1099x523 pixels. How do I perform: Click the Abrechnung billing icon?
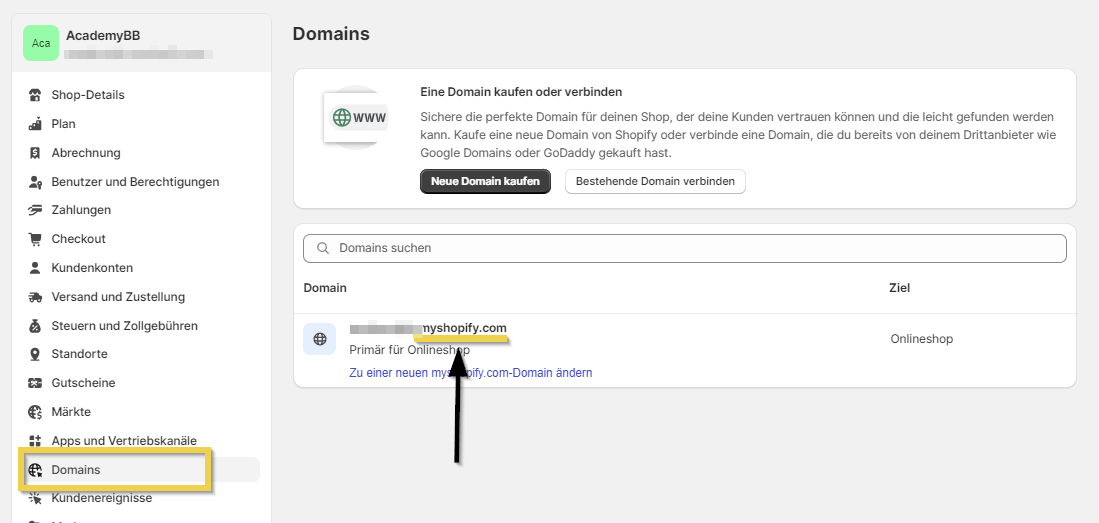click(x=36, y=153)
